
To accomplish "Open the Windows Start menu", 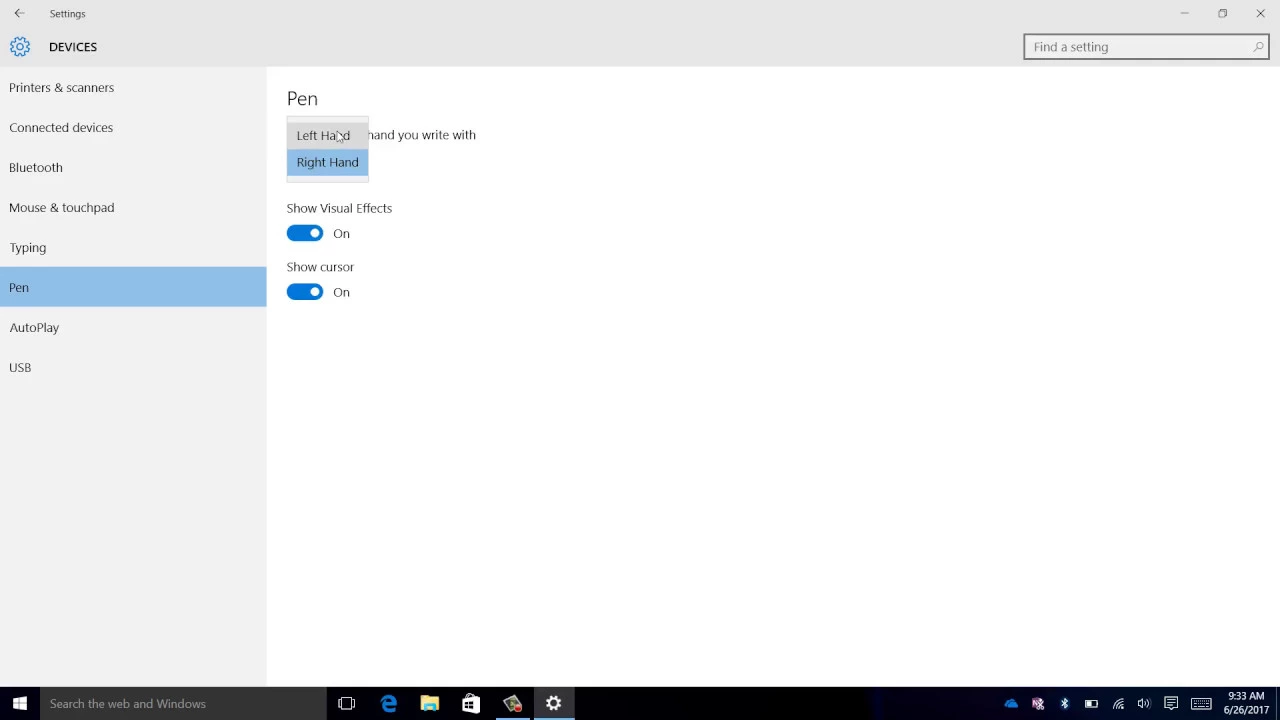I will click(20, 704).
